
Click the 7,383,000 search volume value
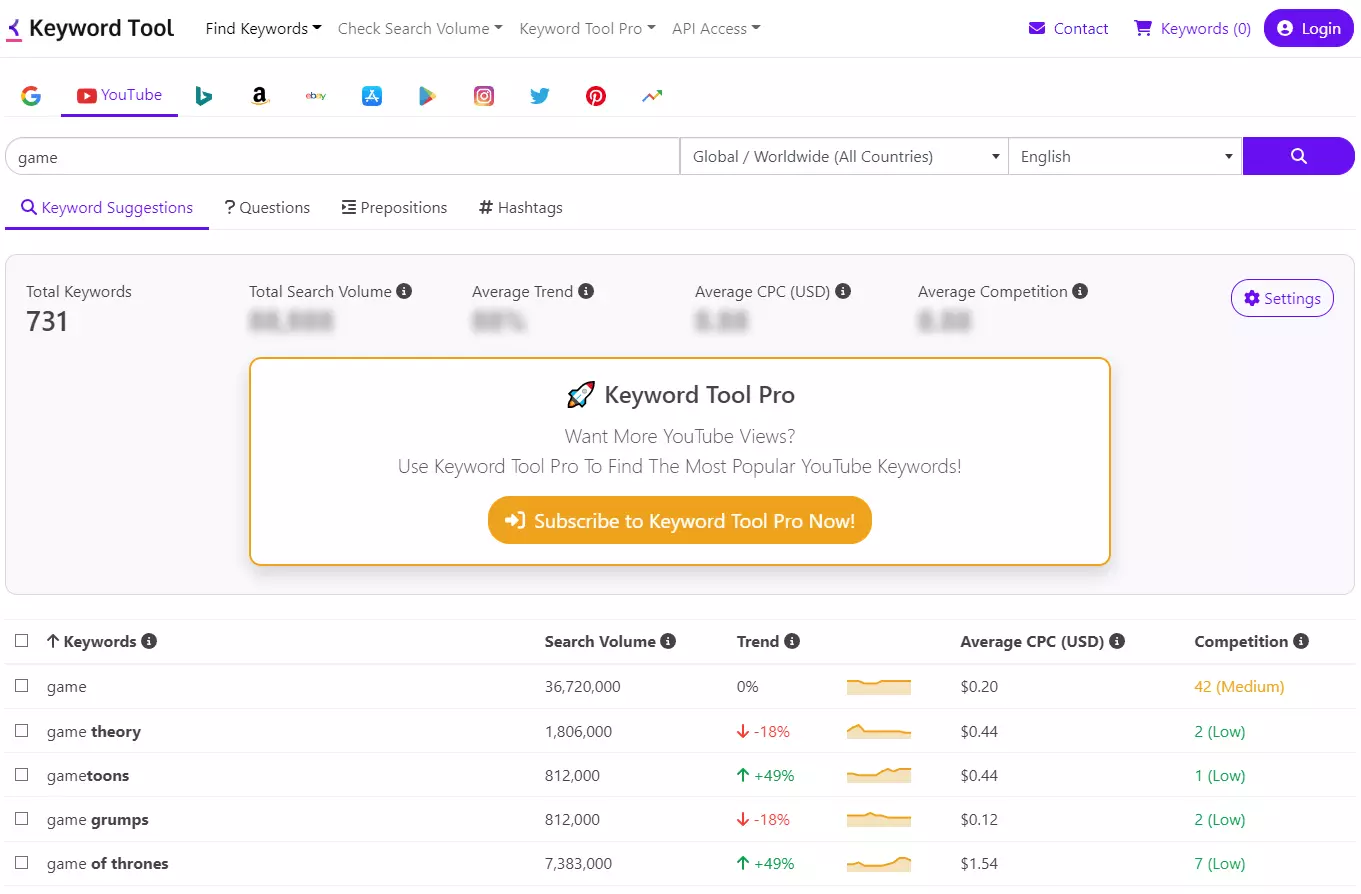[579, 863]
